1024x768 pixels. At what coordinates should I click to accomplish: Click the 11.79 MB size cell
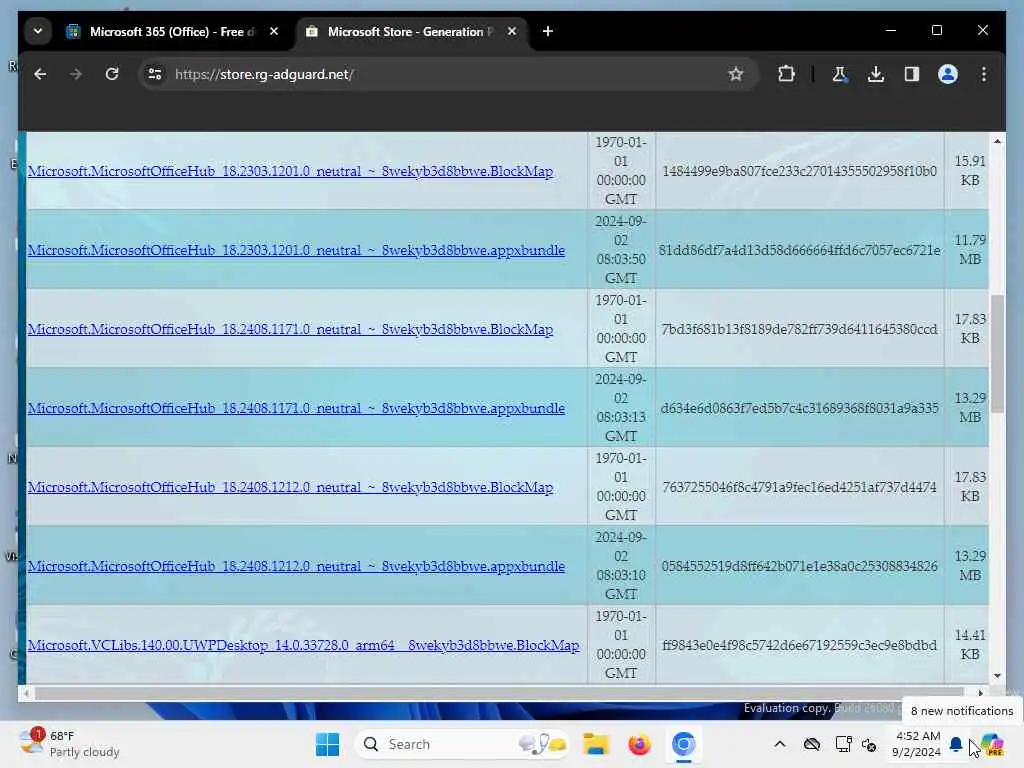(x=970, y=249)
